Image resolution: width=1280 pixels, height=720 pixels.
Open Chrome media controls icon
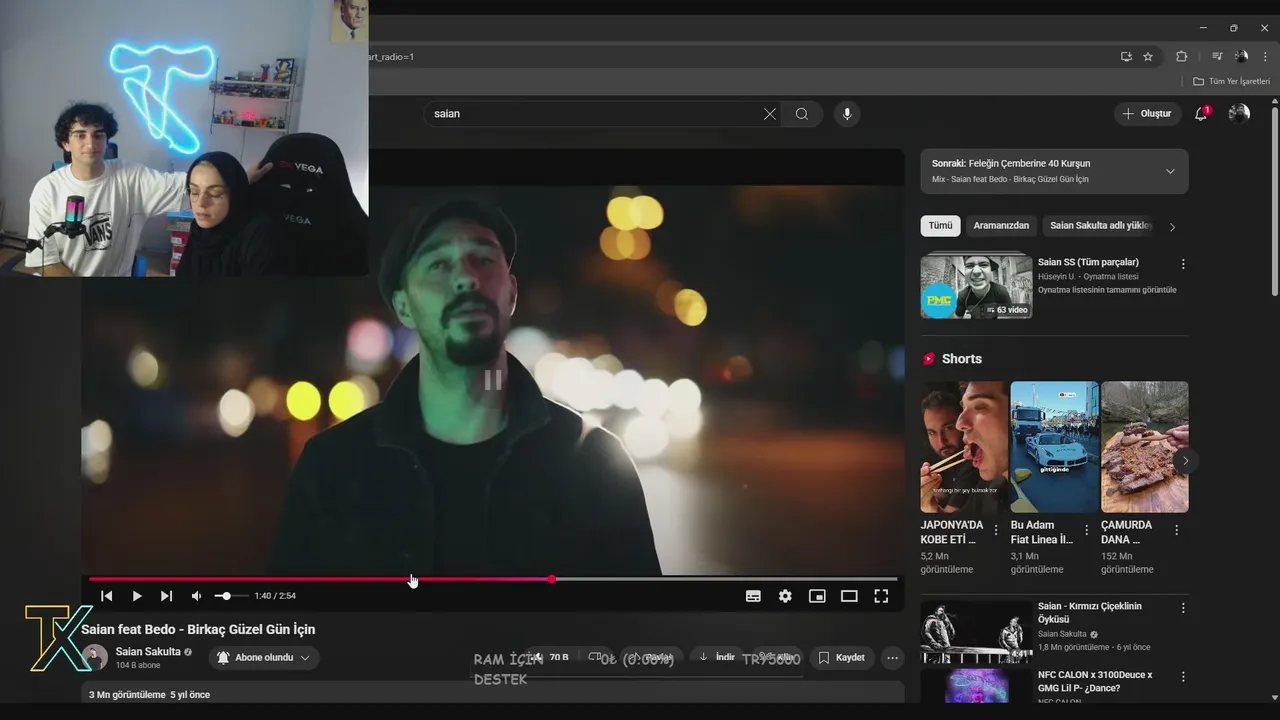coord(1217,57)
